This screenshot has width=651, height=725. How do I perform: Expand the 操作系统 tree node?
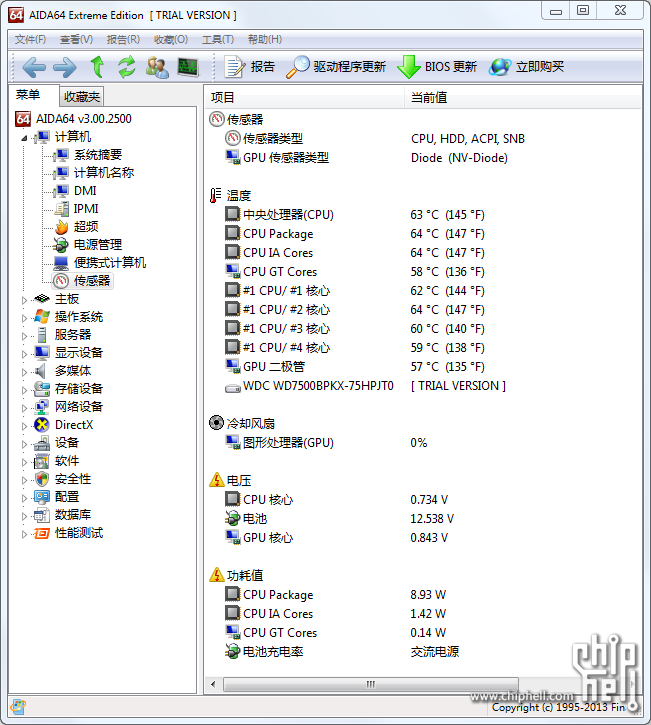(24, 318)
